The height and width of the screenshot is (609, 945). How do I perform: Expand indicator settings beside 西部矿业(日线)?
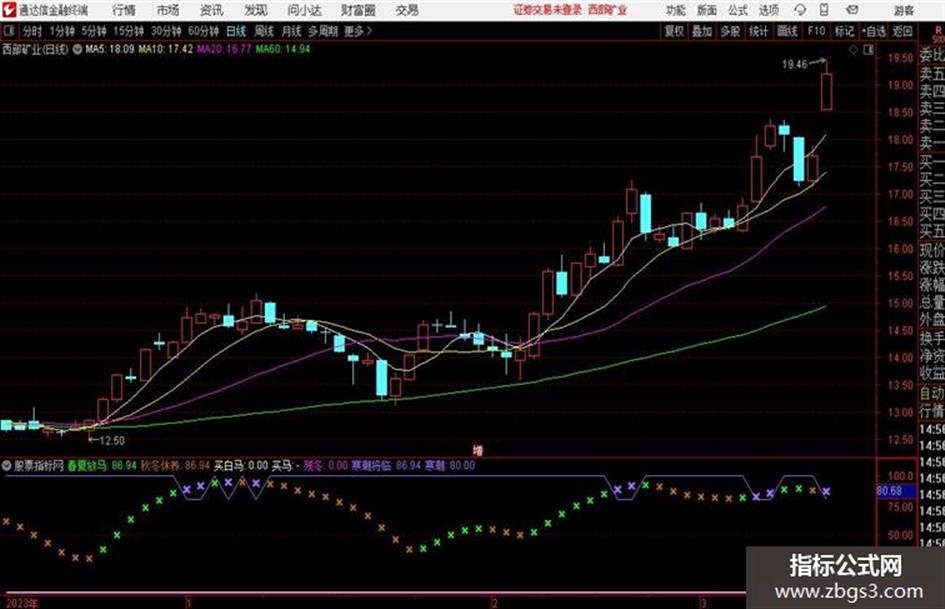(x=77, y=49)
